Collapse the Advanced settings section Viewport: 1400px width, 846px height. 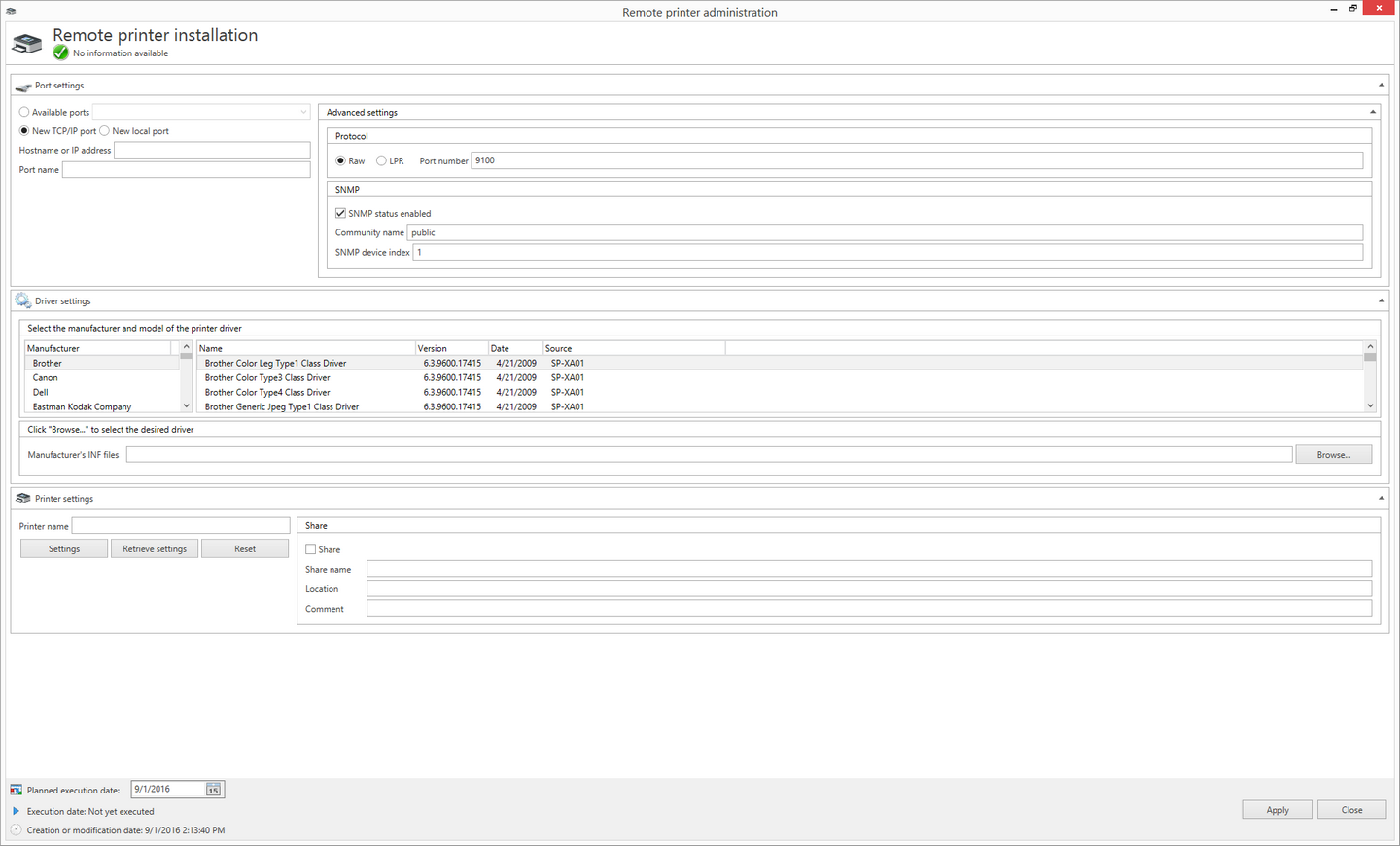tap(1372, 113)
